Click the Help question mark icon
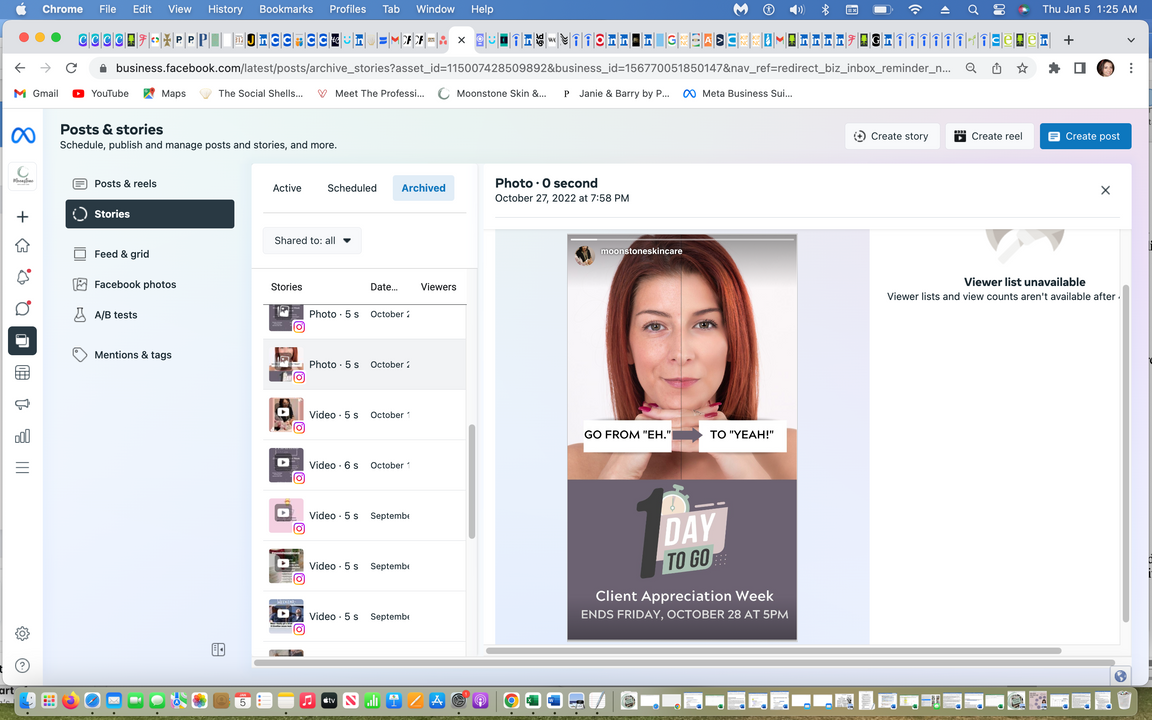This screenshot has width=1152, height=720. pyautogui.click(x=22, y=666)
